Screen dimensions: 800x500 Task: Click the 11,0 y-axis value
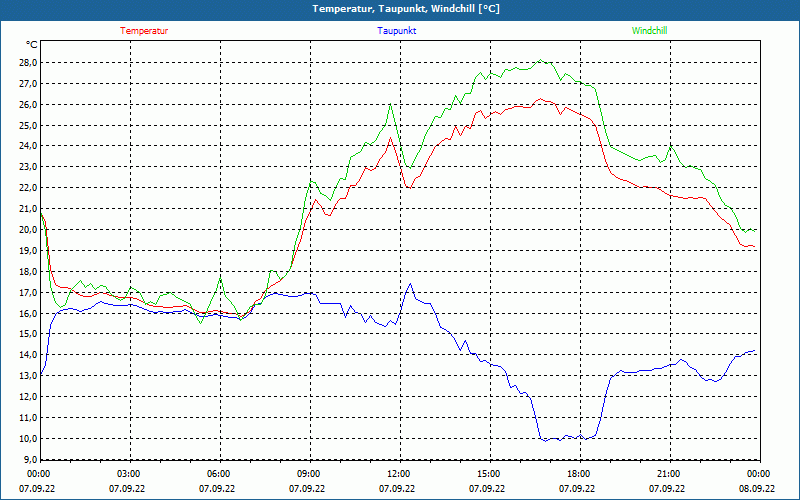coord(28,418)
